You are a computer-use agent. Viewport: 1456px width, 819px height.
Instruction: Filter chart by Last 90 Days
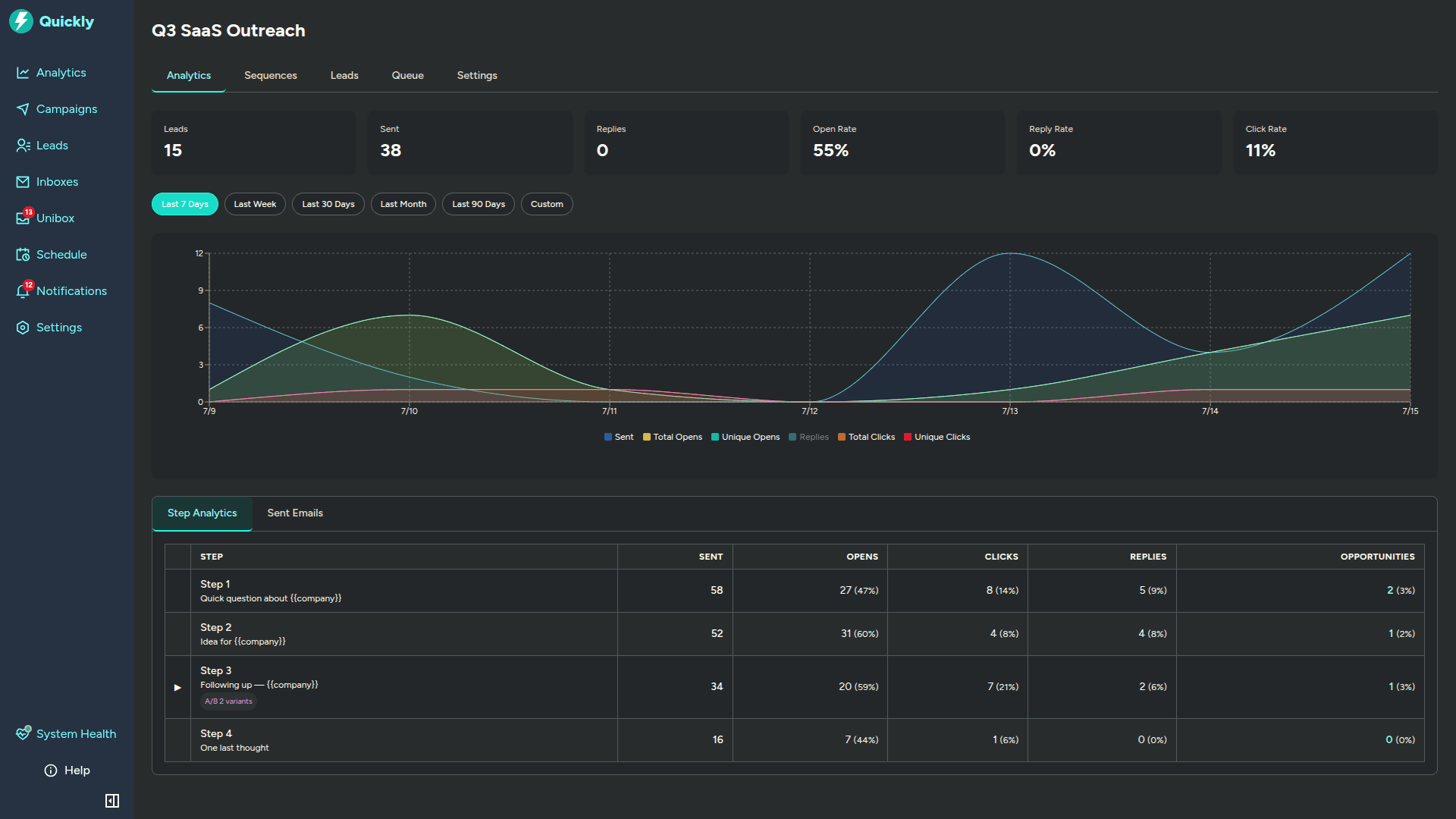point(479,204)
